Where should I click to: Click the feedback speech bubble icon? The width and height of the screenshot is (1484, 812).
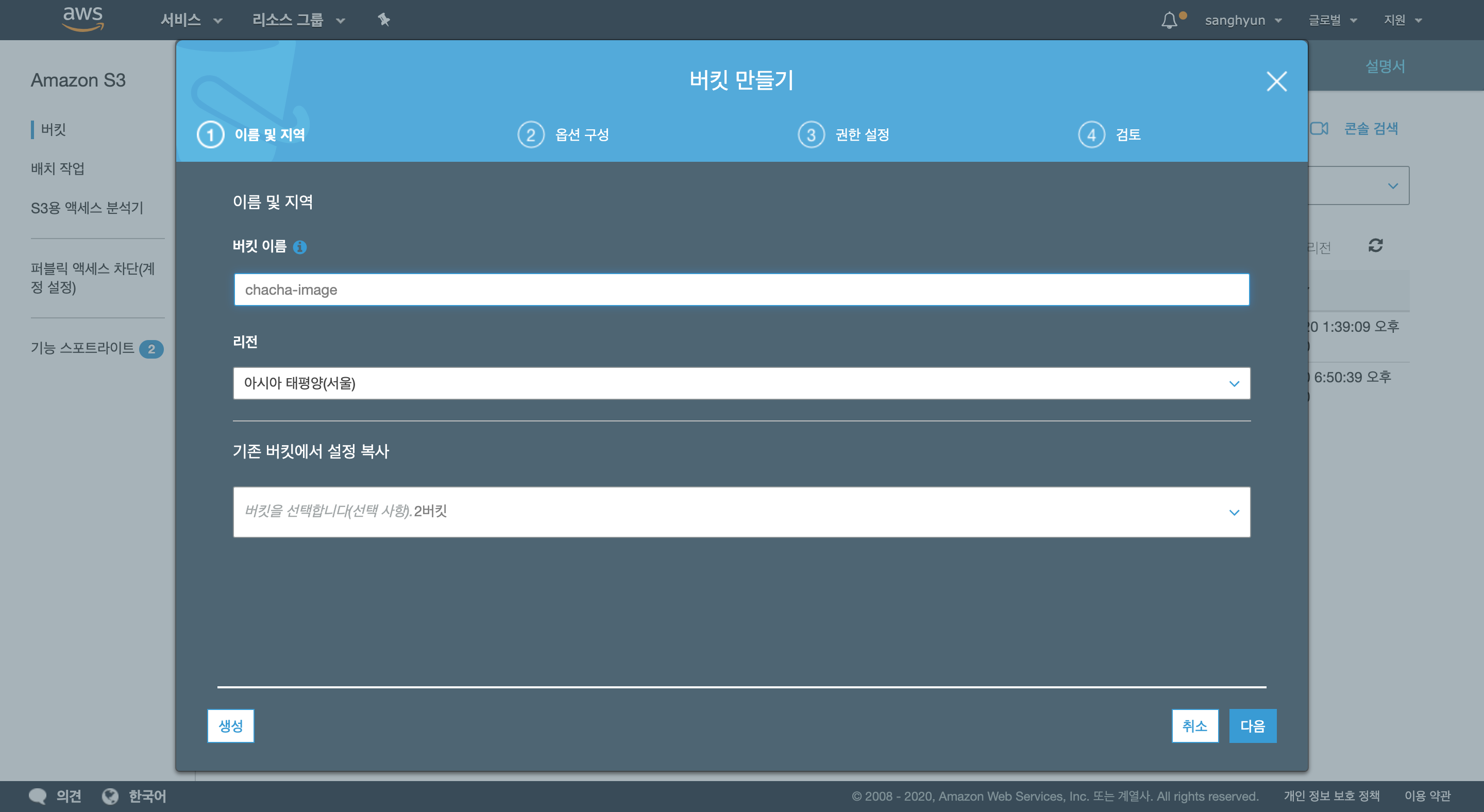click(38, 796)
